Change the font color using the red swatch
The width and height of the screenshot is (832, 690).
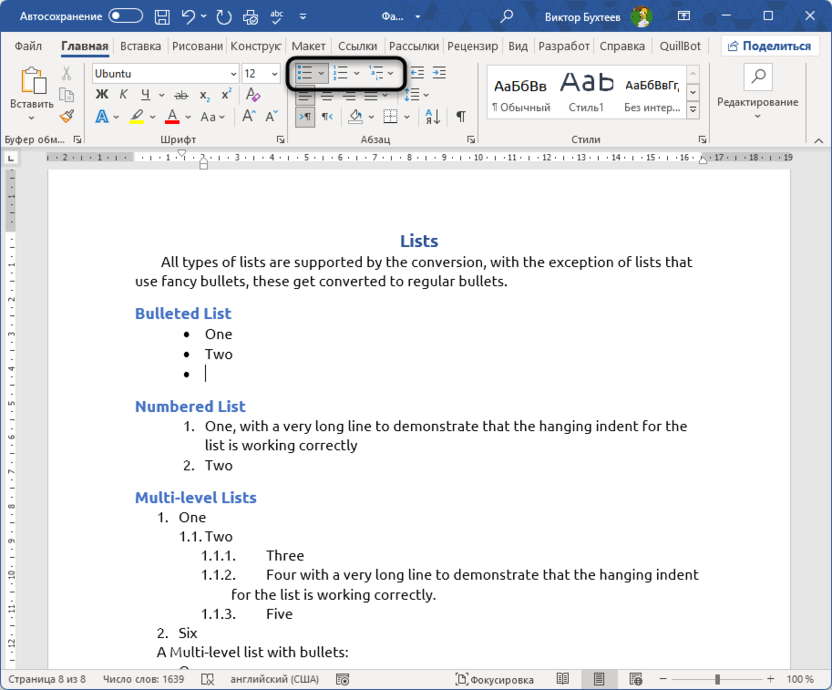point(170,117)
